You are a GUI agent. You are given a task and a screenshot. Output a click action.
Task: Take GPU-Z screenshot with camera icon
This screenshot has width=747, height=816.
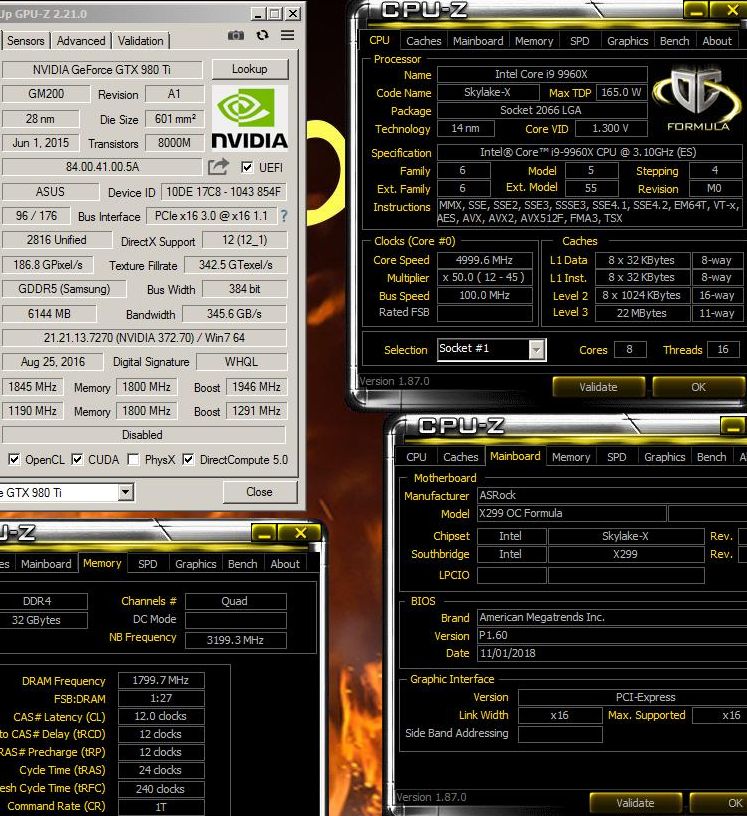(x=236, y=35)
